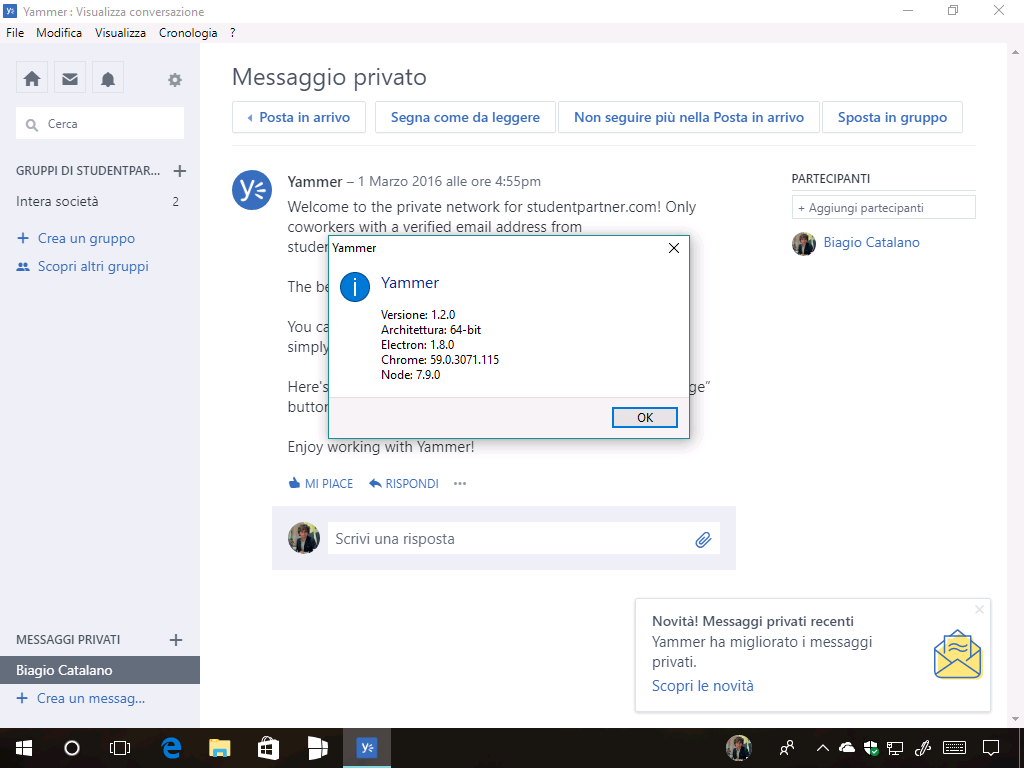This screenshot has height=768, width=1024.
Task: Click the vertical scrollbar down arrow
Action: coord(1016,719)
